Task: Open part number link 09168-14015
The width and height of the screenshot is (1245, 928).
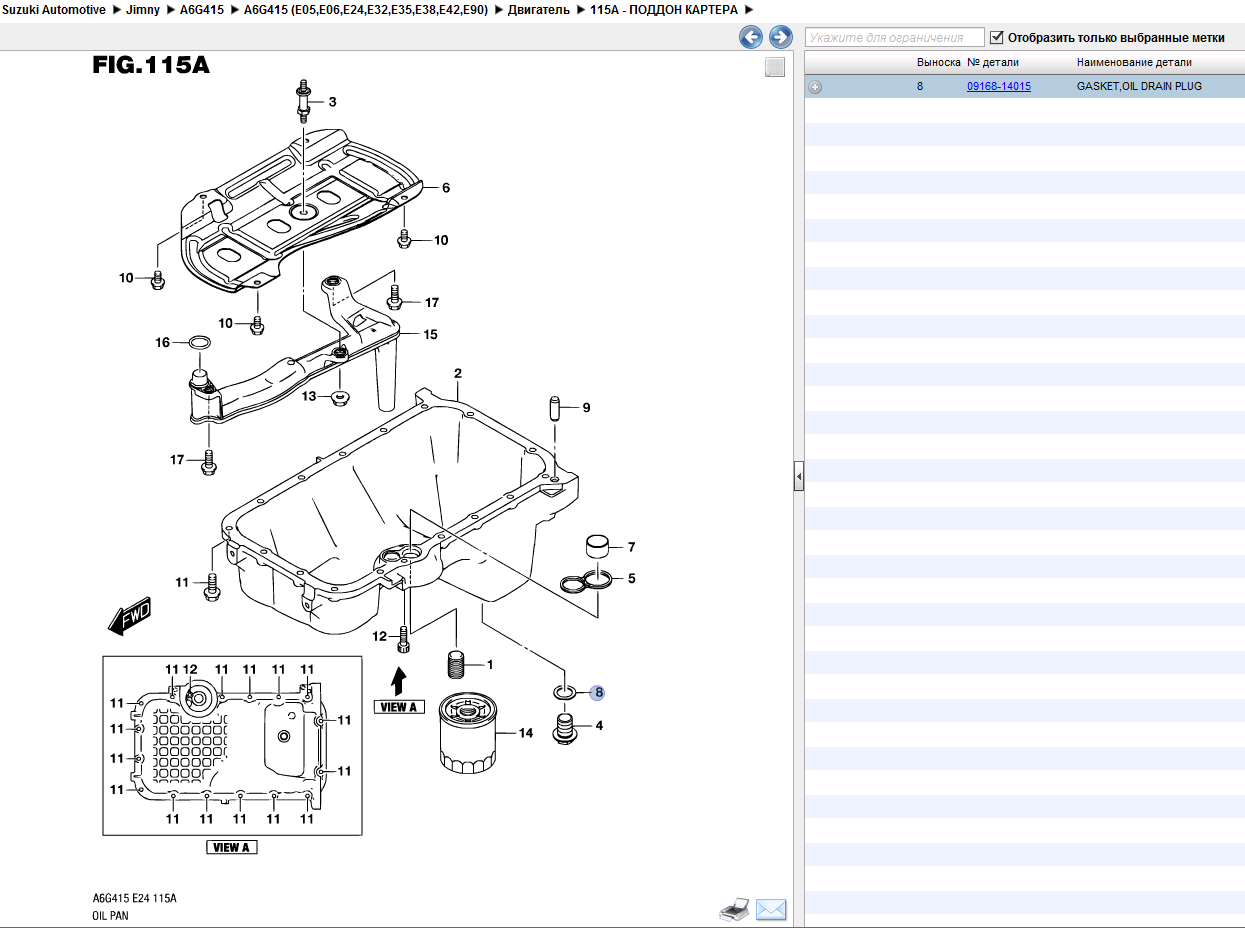Action: [998, 87]
